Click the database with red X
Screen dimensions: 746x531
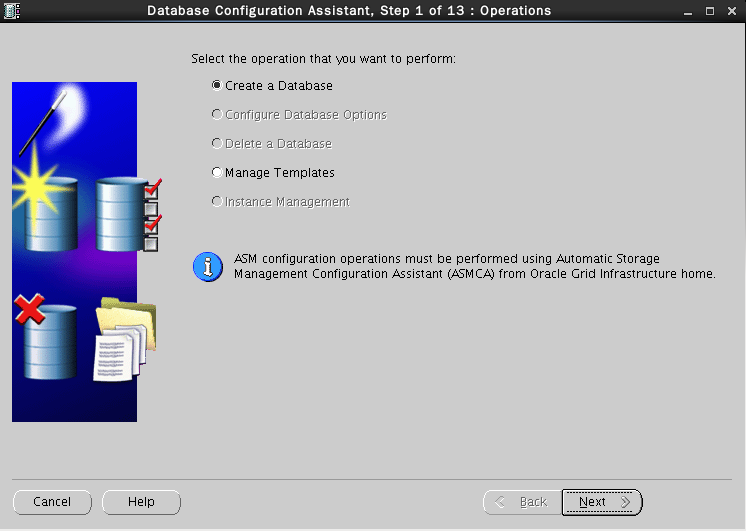[48, 336]
